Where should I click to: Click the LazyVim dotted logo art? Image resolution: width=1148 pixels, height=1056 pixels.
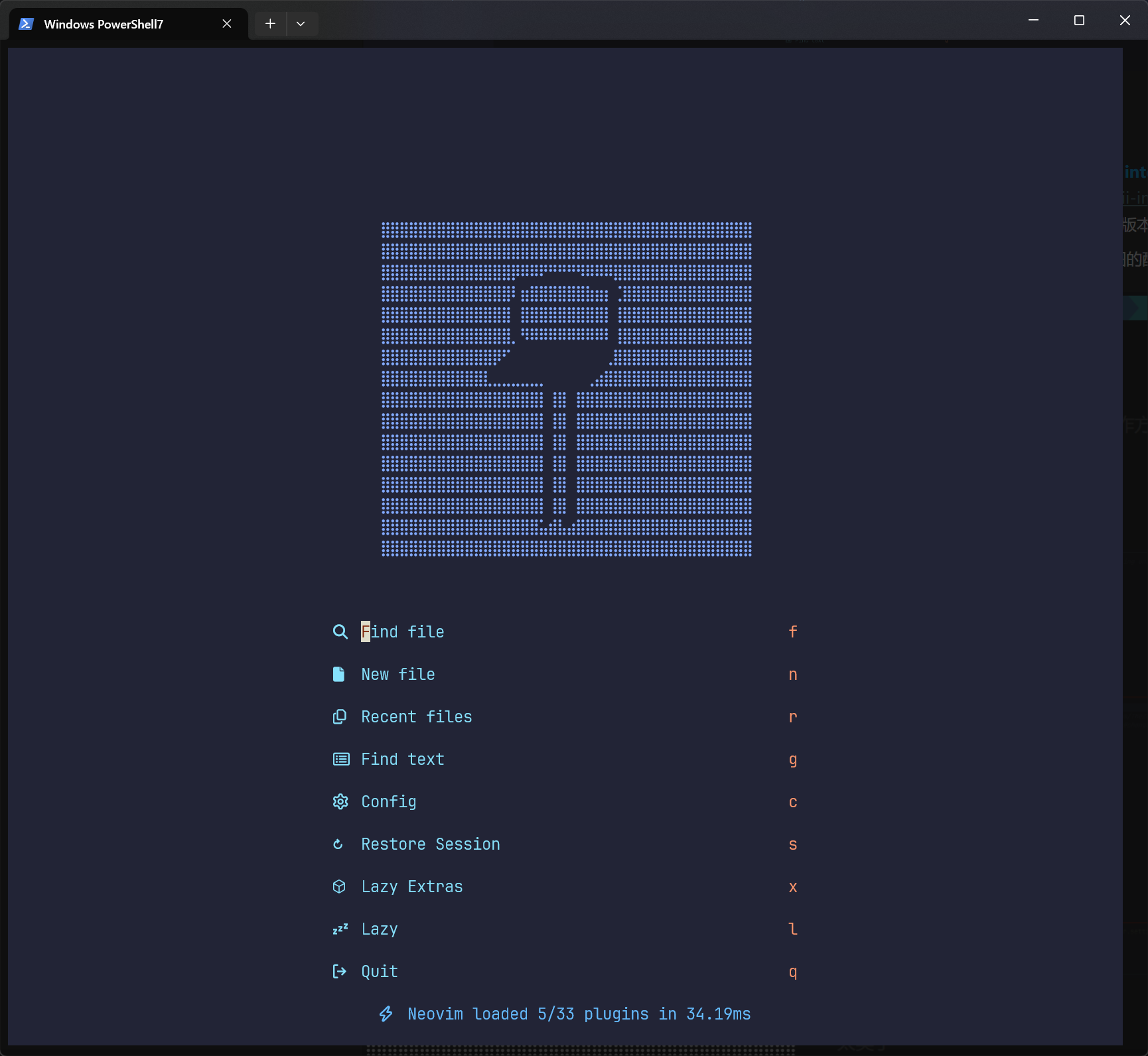pos(567,389)
